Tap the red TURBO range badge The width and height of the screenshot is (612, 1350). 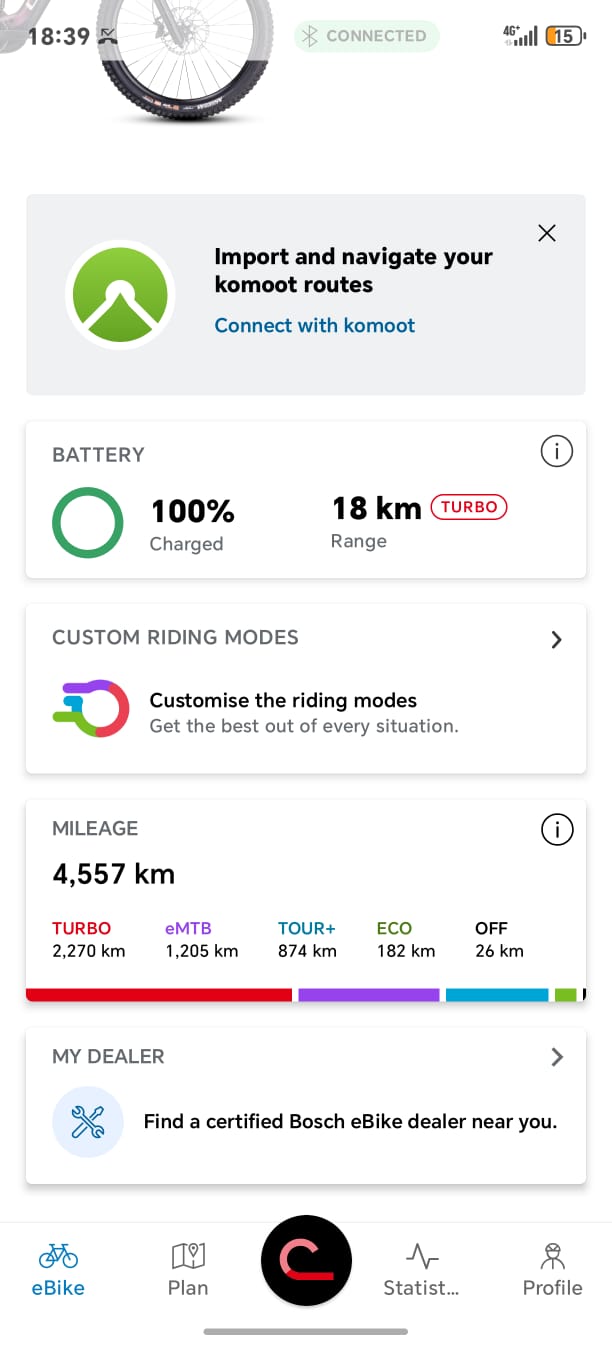point(469,507)
